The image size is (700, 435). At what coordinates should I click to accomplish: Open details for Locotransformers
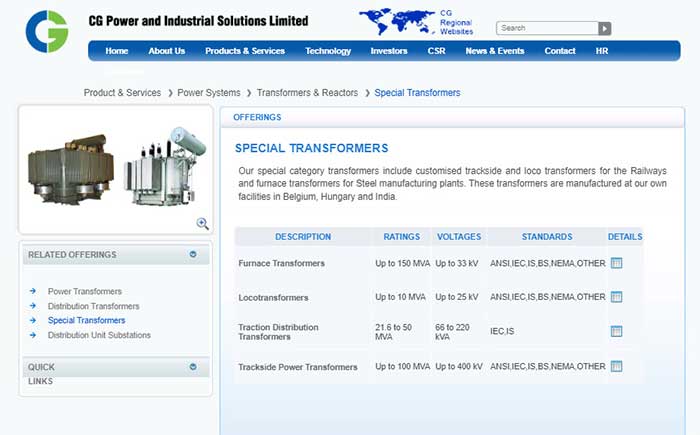click(617, 297)
